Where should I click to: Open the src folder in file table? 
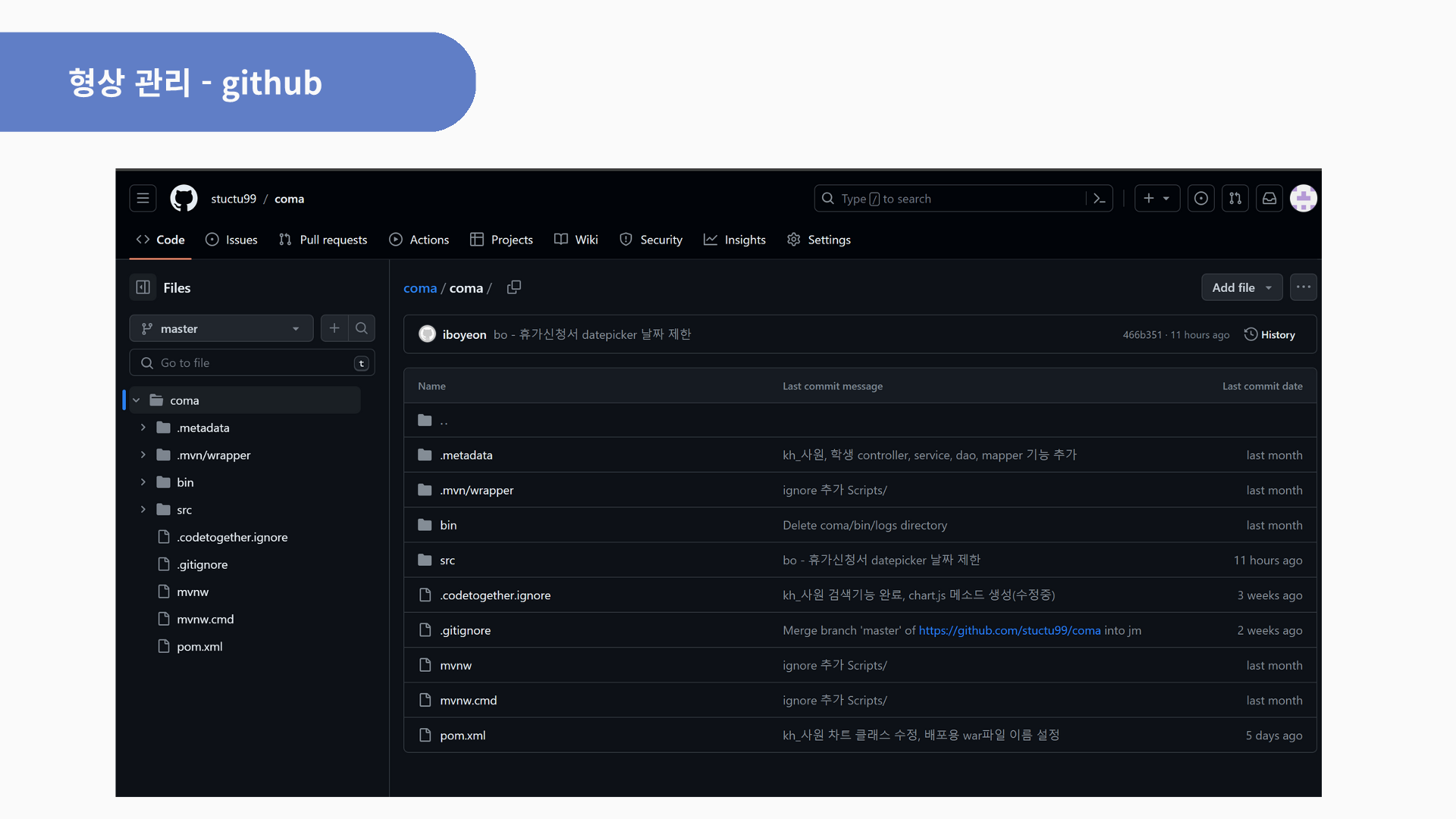(x=447, y=560)
